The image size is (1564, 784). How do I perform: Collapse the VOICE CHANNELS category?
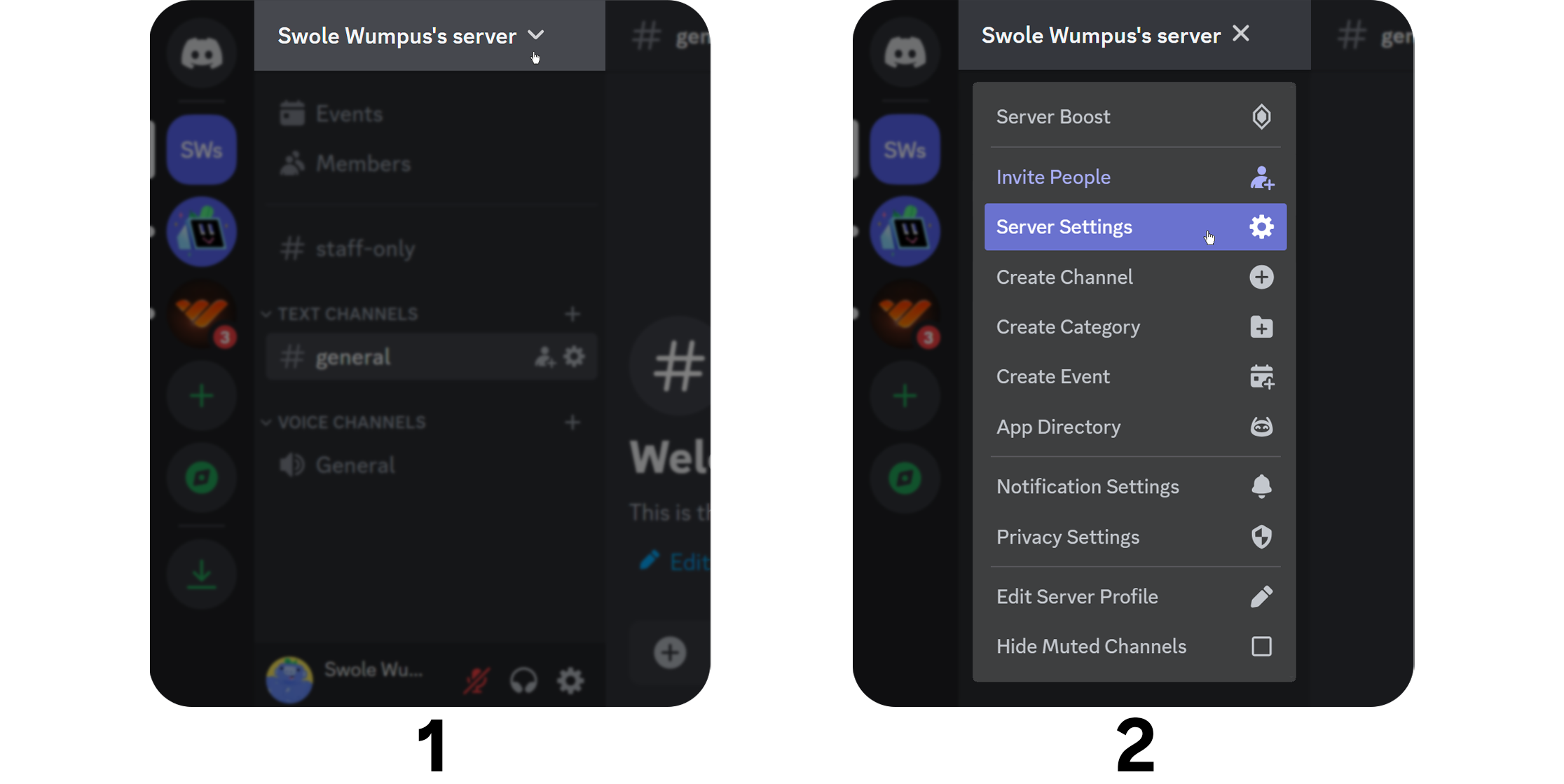coord(345,422)
